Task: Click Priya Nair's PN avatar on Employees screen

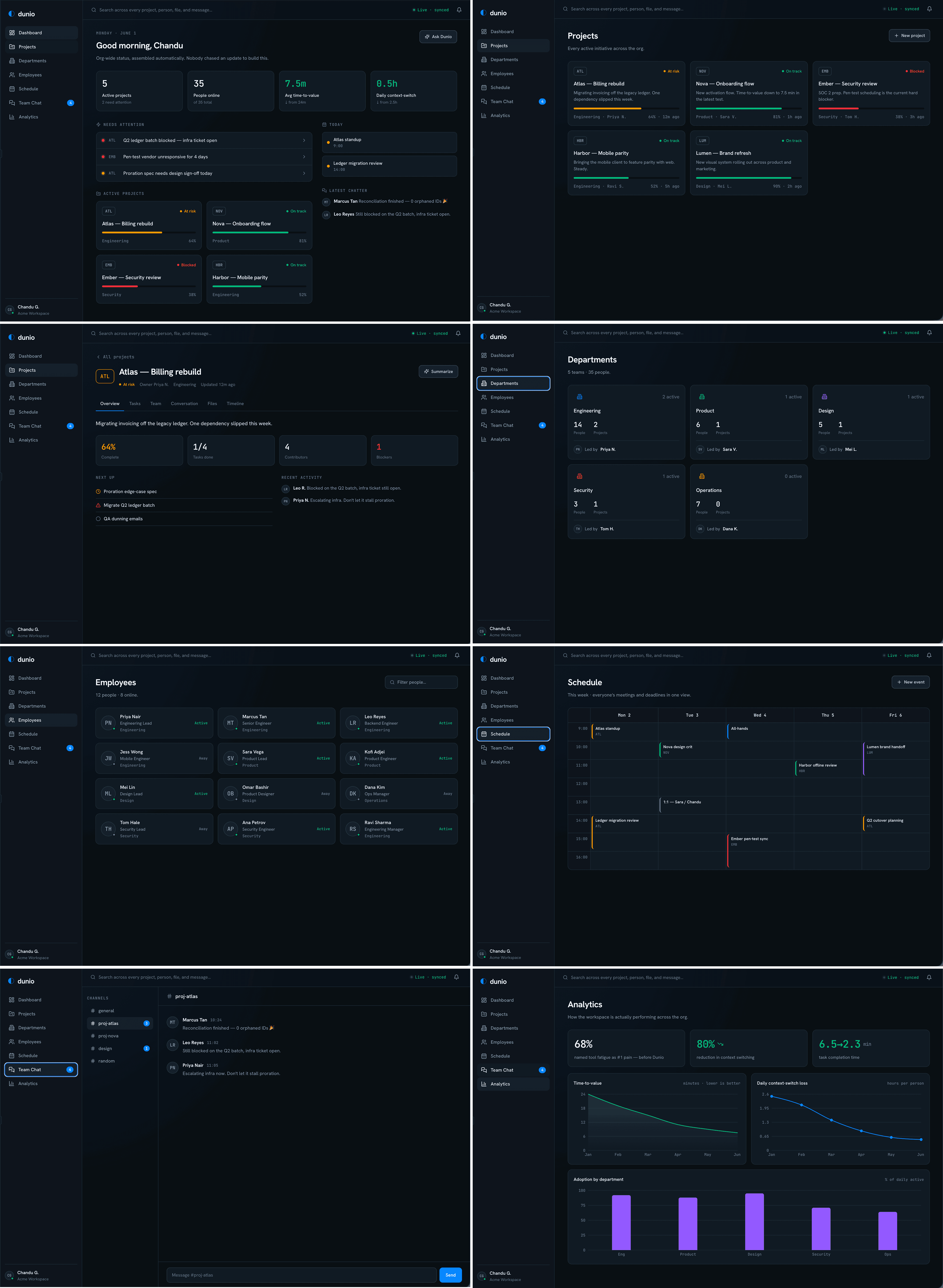Action: [108, 723]
